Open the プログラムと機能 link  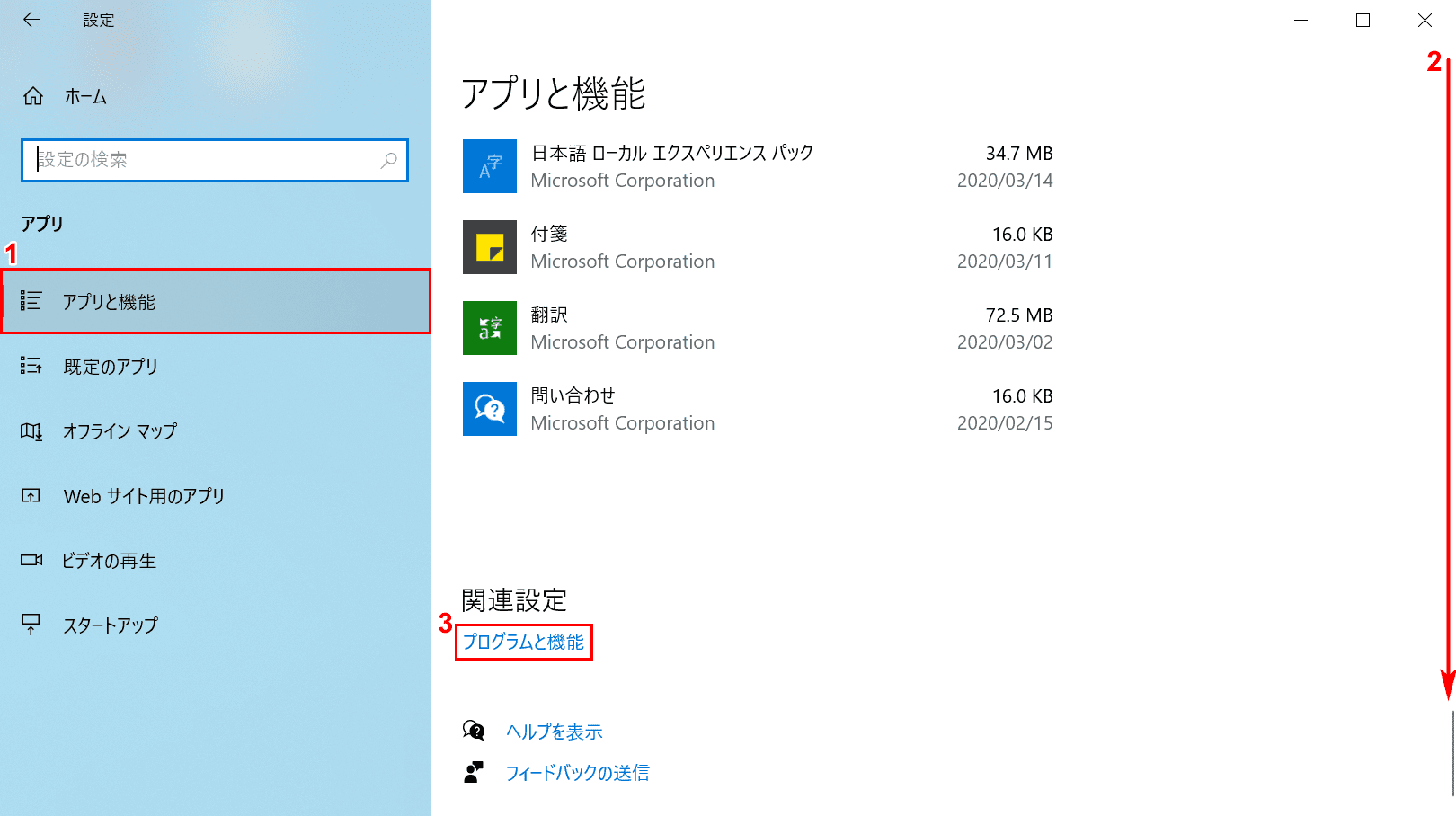[523, 642]
